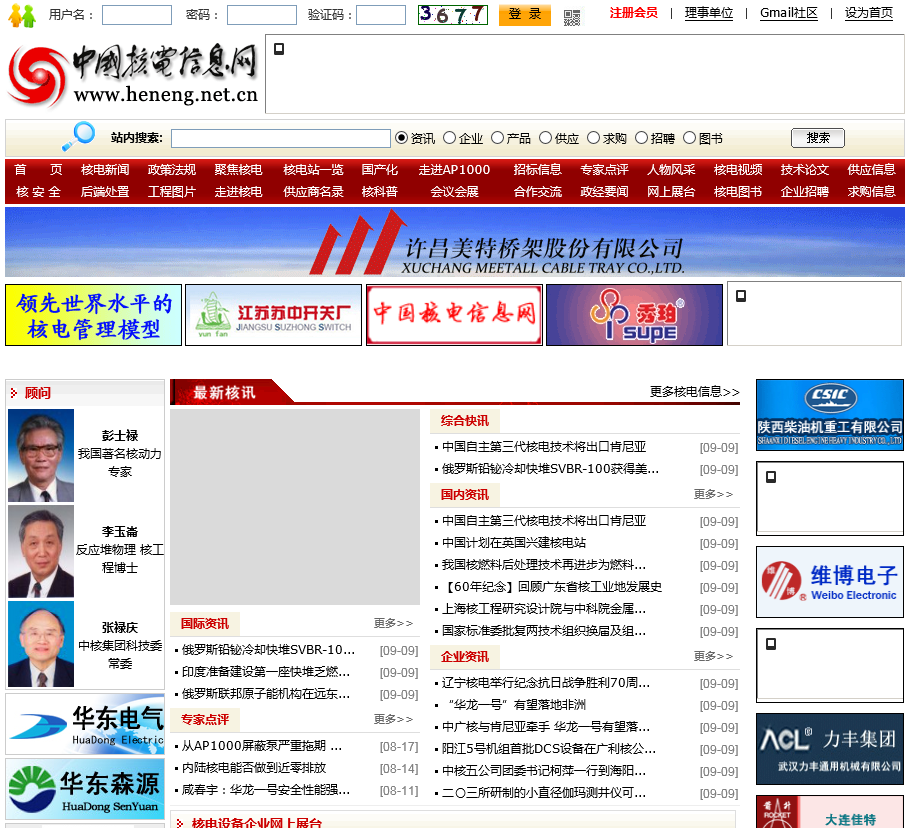Open the 招标信息 menu item
911x828 pixels.
537,170
